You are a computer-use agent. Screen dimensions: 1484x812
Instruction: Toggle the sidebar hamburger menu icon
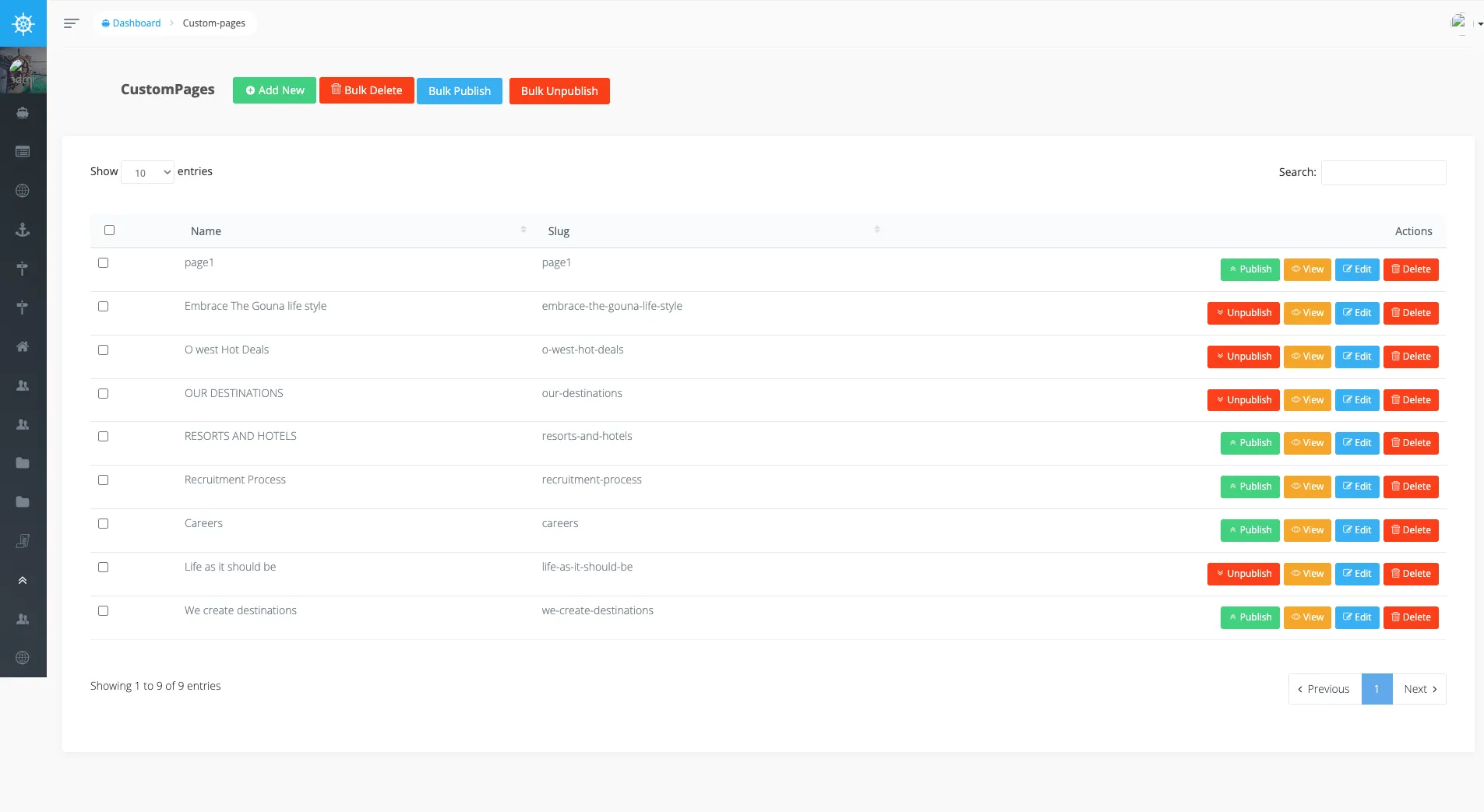[x=71, y=23]
